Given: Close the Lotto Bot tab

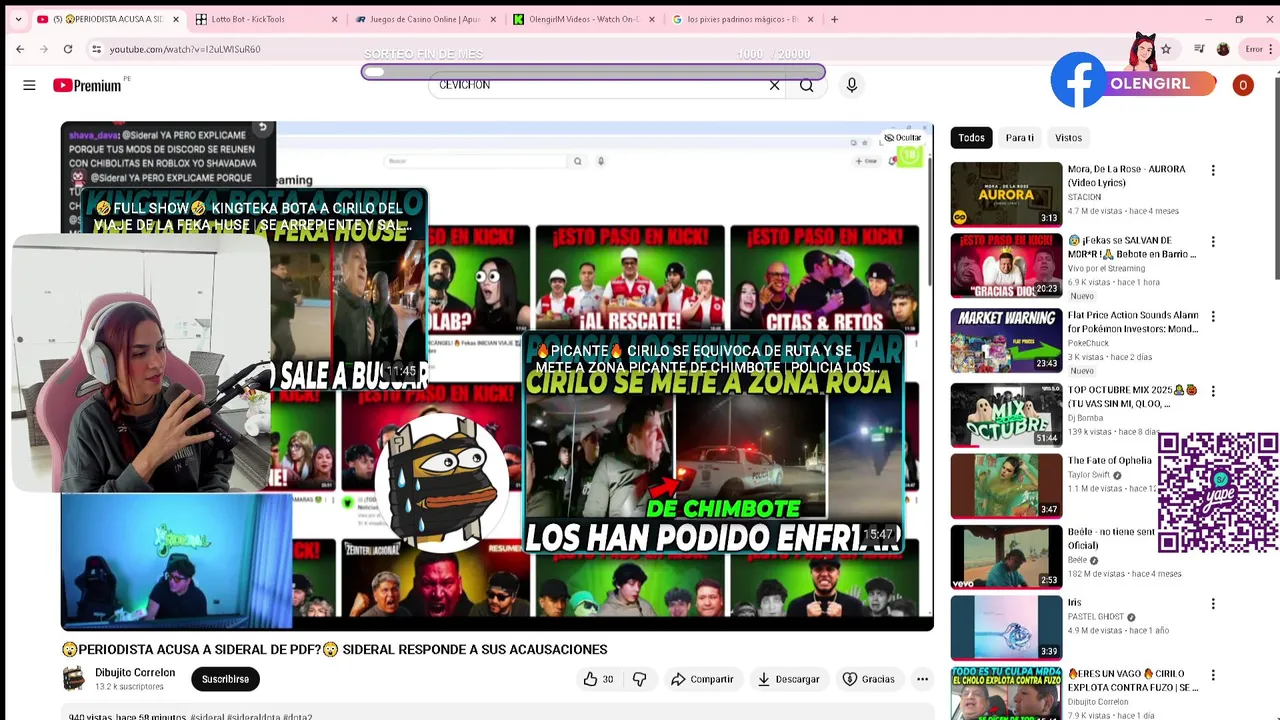Looking at the screenshot, I should click(x=335, y=19).
